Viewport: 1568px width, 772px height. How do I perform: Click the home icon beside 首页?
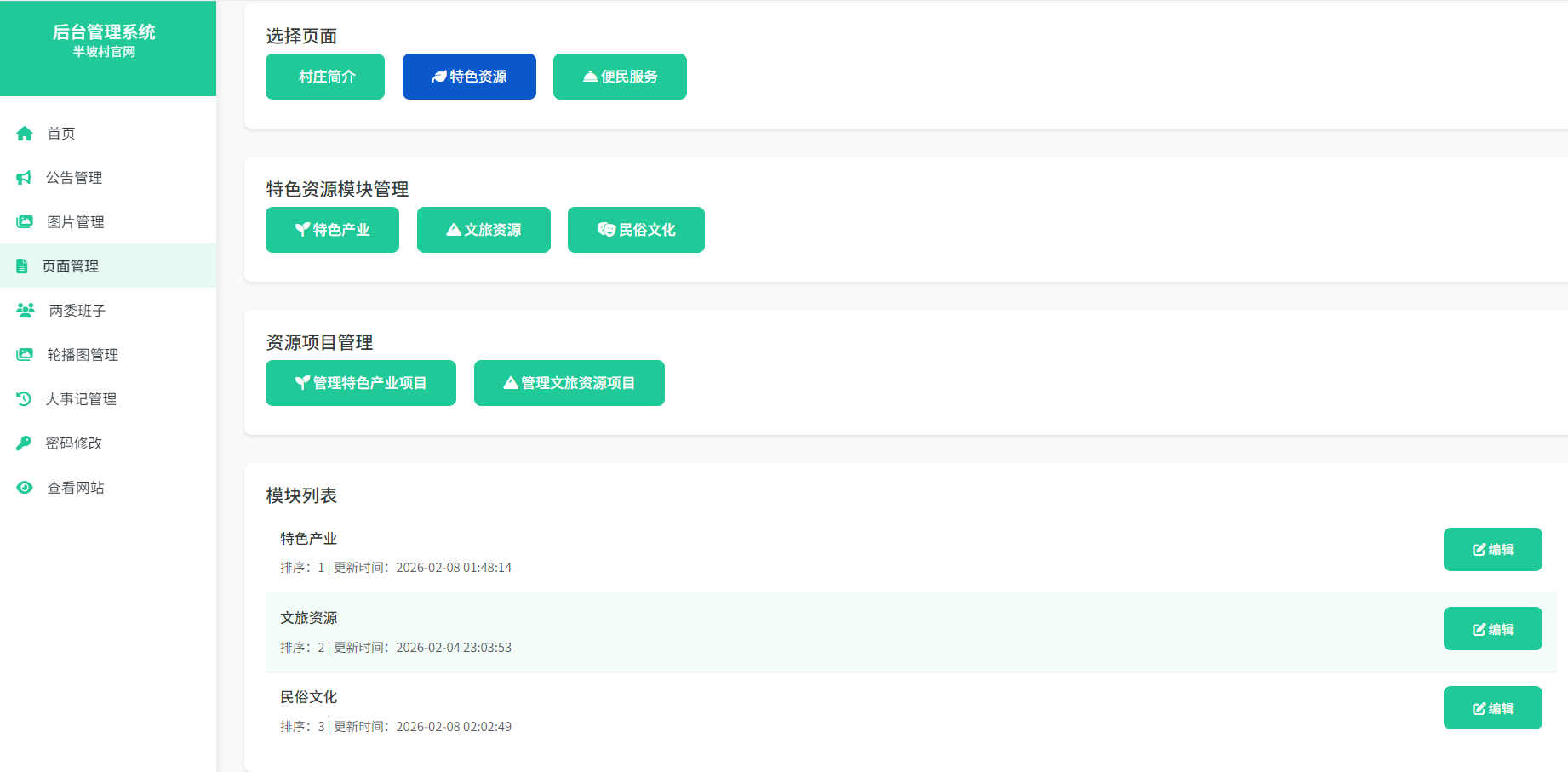click(x=25, y=134)
